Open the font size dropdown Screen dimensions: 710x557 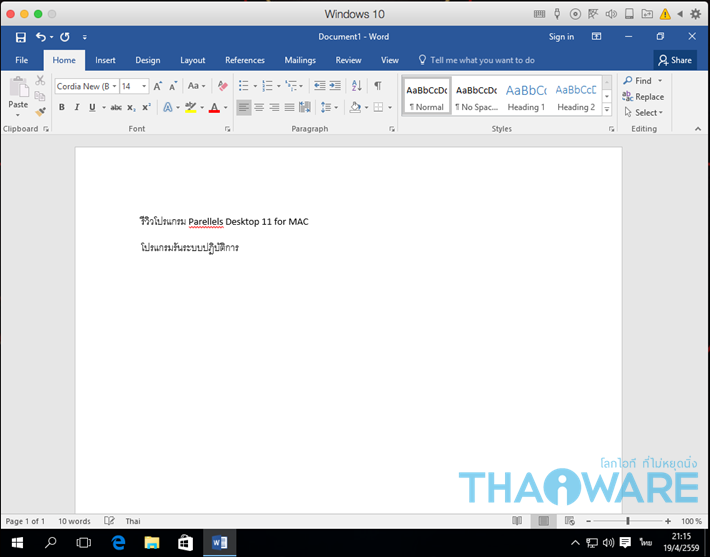tap(144, 86)
